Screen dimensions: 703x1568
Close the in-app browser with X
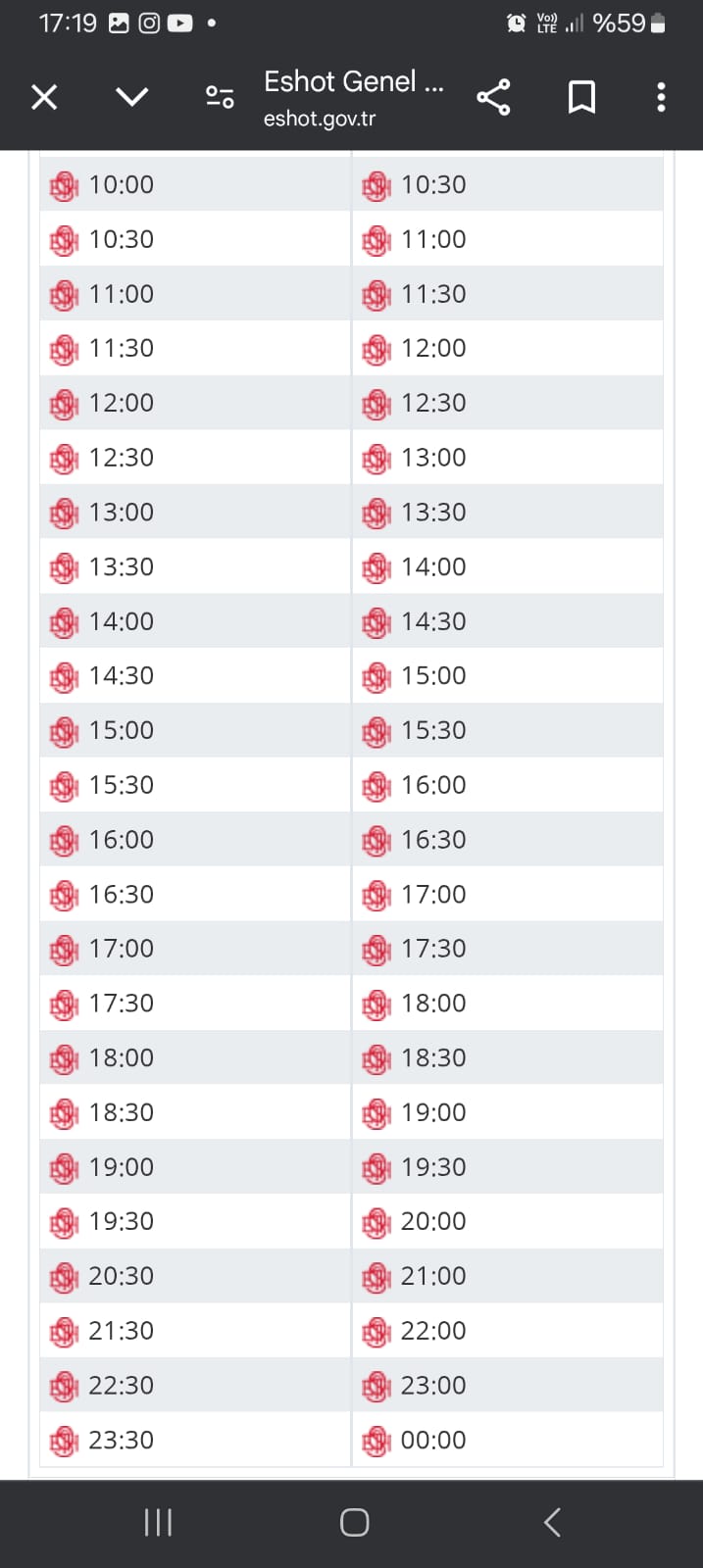pos(44,97)
